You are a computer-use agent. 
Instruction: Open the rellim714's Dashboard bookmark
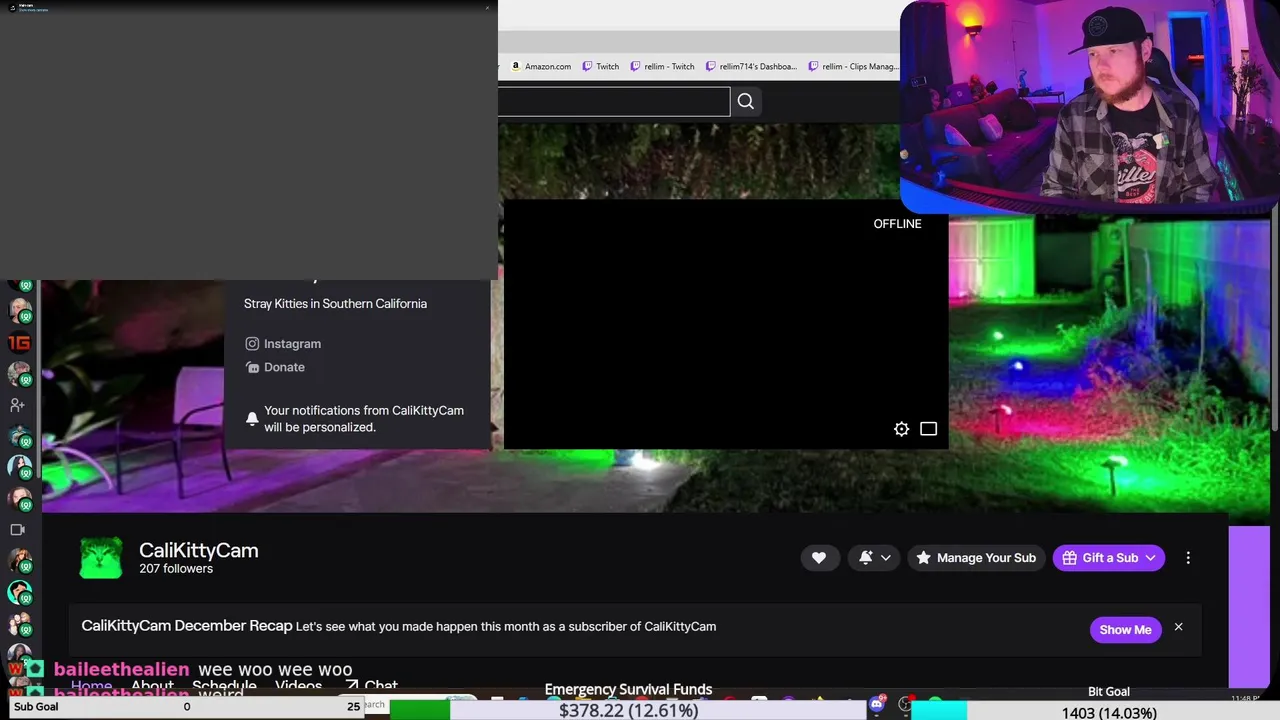click(x=751, y=66)
